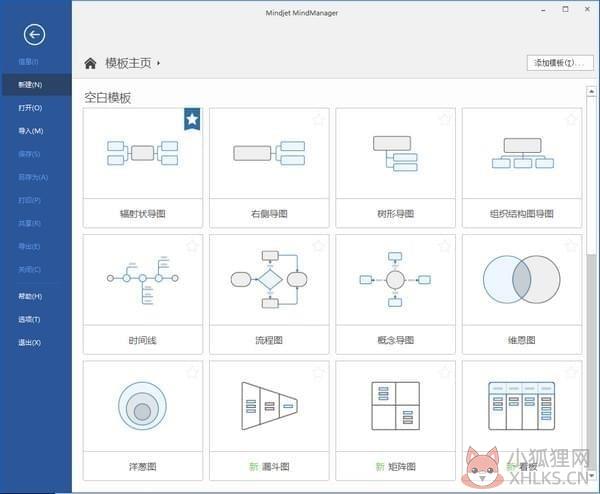Pick the 漏斗图 funnel chart template

coord(269,421)
